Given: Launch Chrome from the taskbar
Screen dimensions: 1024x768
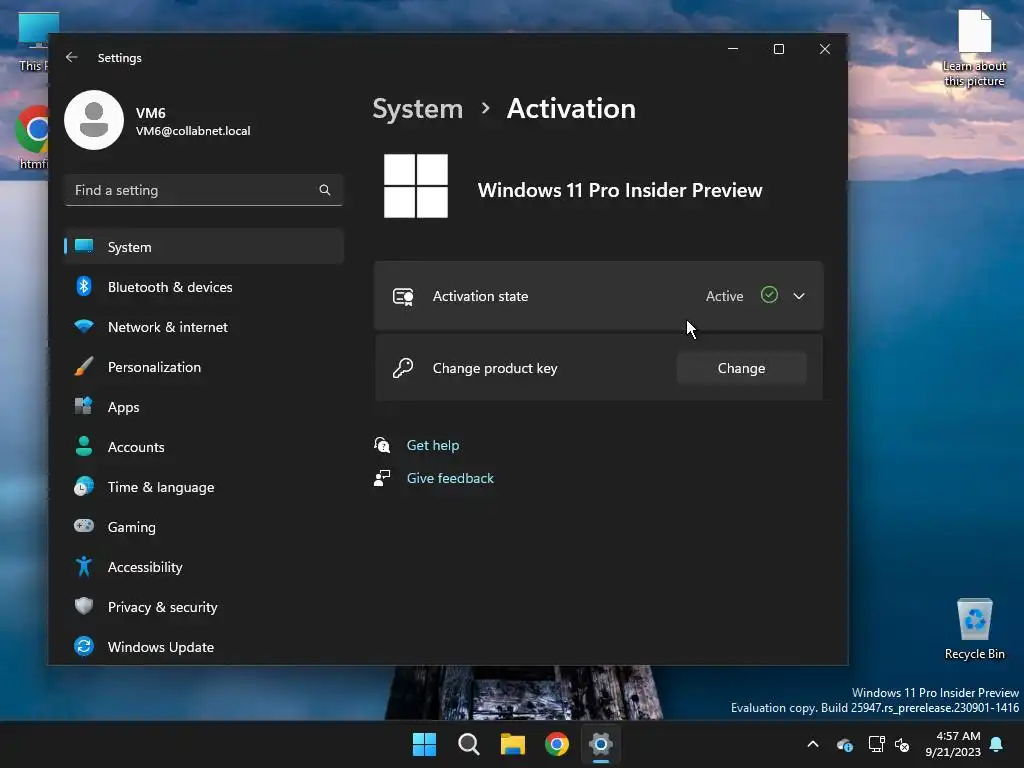Looking at the screenshot, I should pos(556,744).
